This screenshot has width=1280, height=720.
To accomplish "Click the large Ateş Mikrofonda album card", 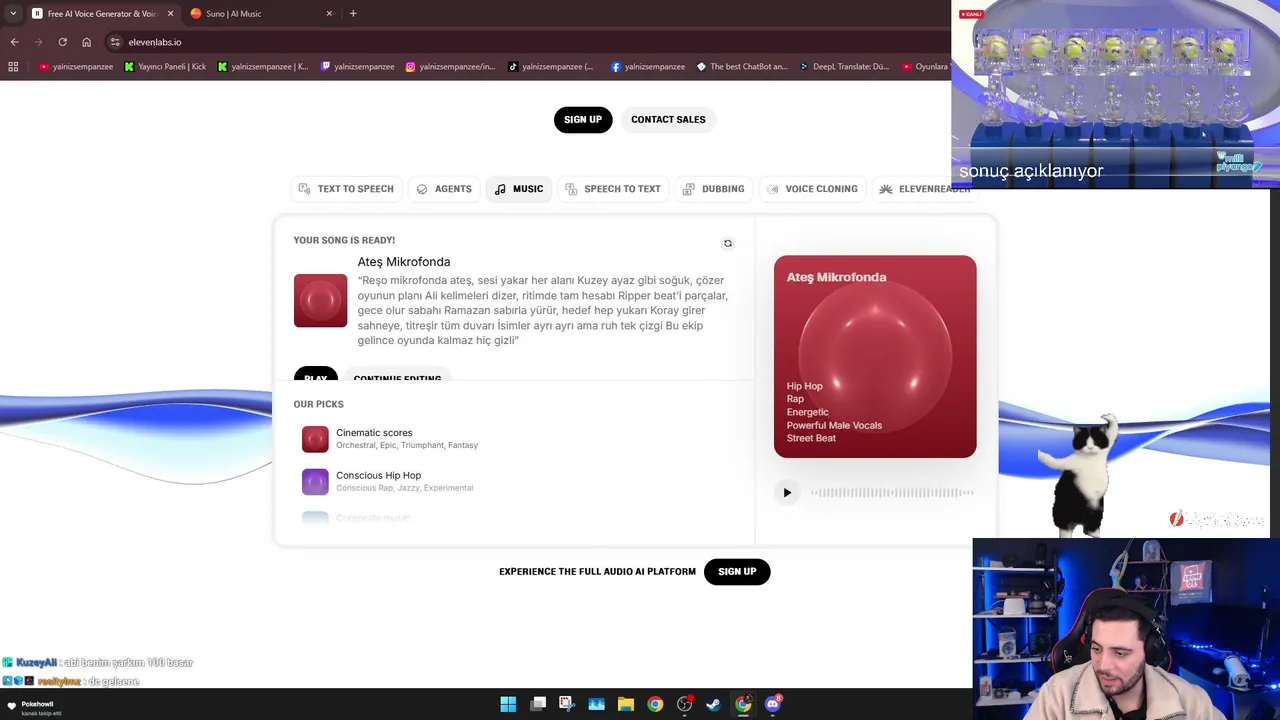I will point(875,356).
